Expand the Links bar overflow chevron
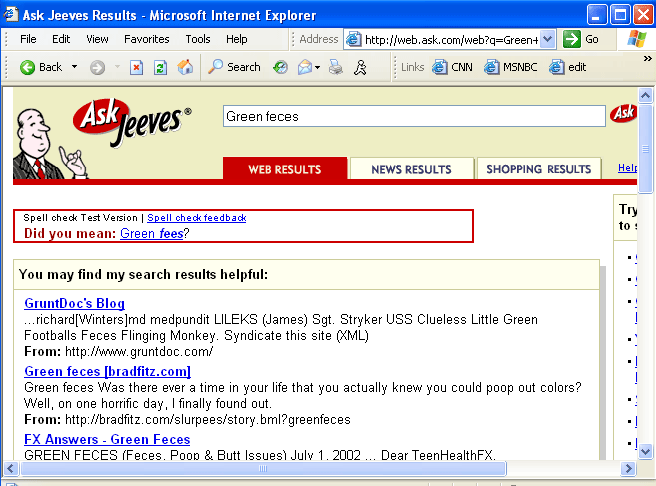The height and width of the screenshot is (486, 656). point(647,59)
